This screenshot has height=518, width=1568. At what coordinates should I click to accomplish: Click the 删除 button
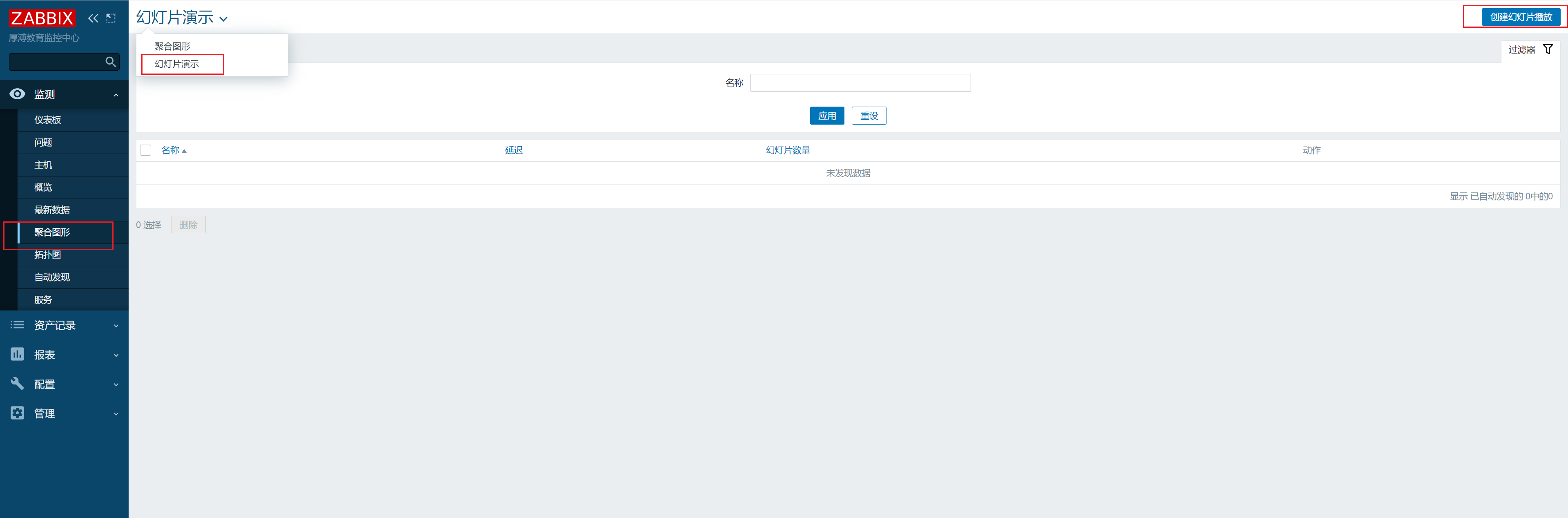[188, 225]
